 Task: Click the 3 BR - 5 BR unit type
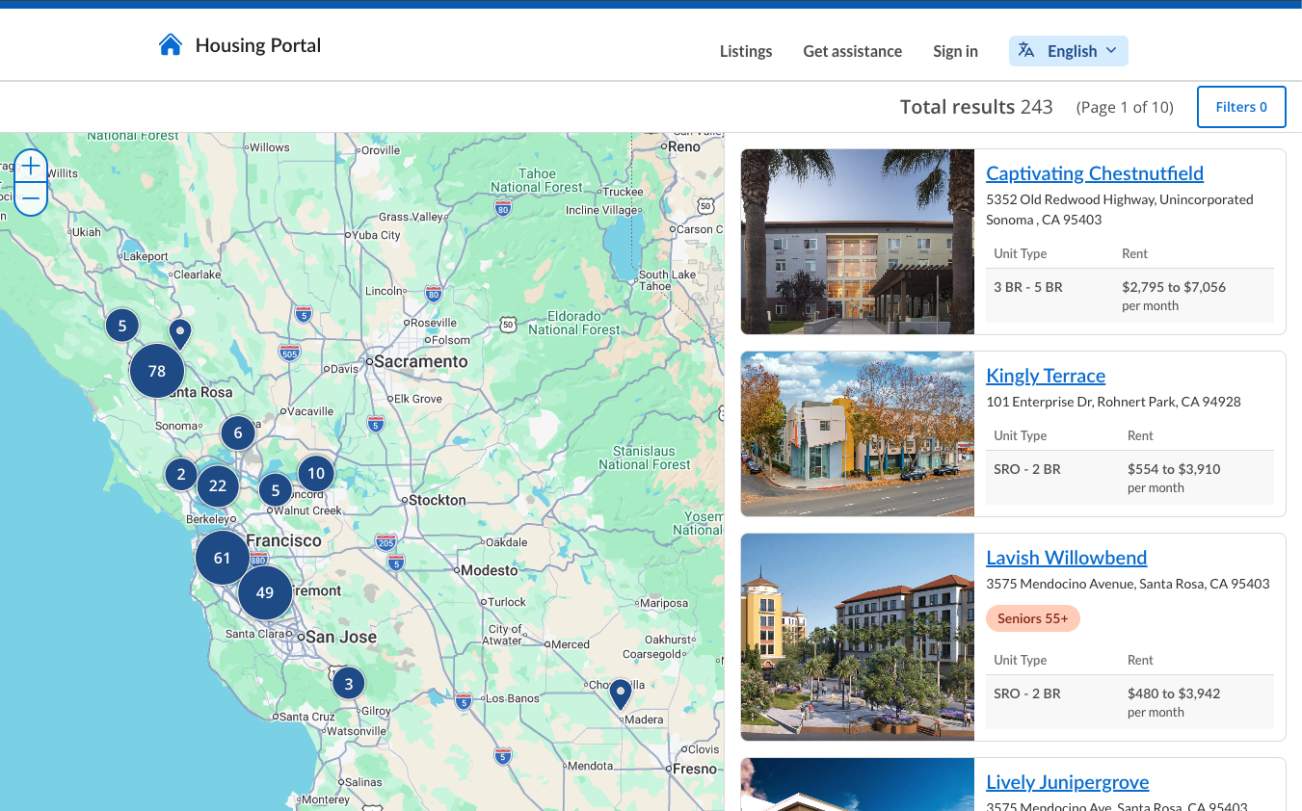pyautogui.click(x=1028, y=287)
